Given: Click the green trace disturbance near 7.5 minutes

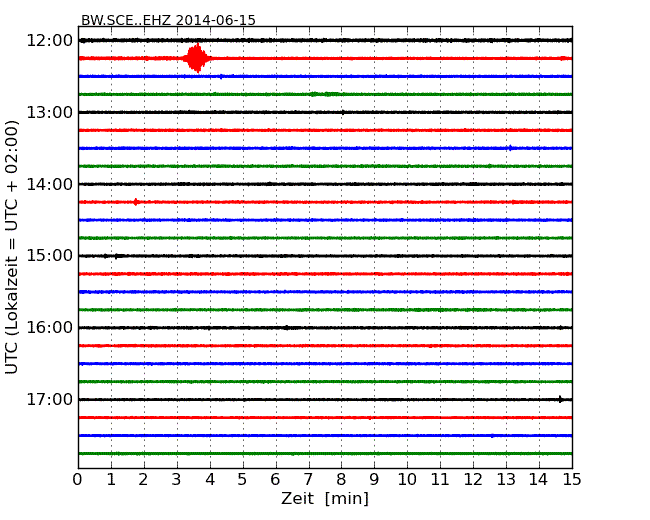Looking at the screenshot, I should 324,94.
